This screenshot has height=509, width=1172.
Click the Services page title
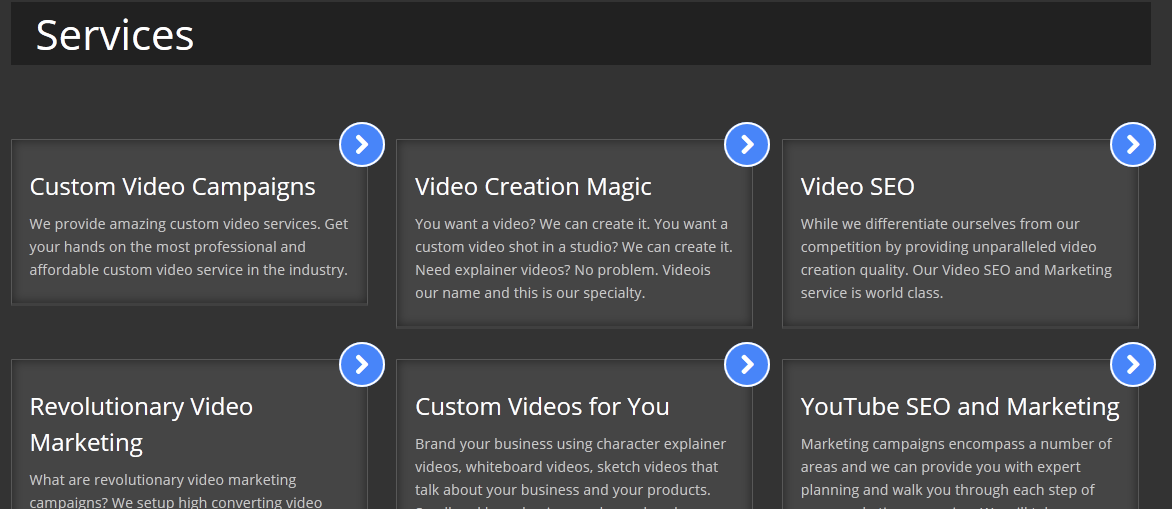point(115,35)
